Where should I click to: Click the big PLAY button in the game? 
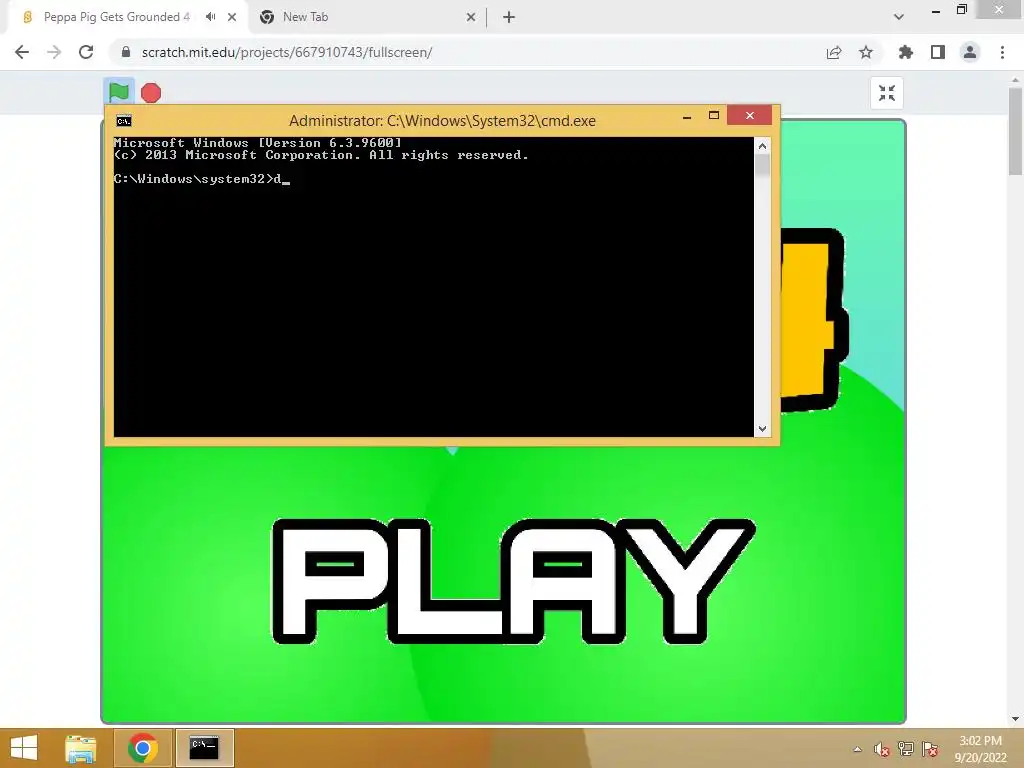(513, 581)
